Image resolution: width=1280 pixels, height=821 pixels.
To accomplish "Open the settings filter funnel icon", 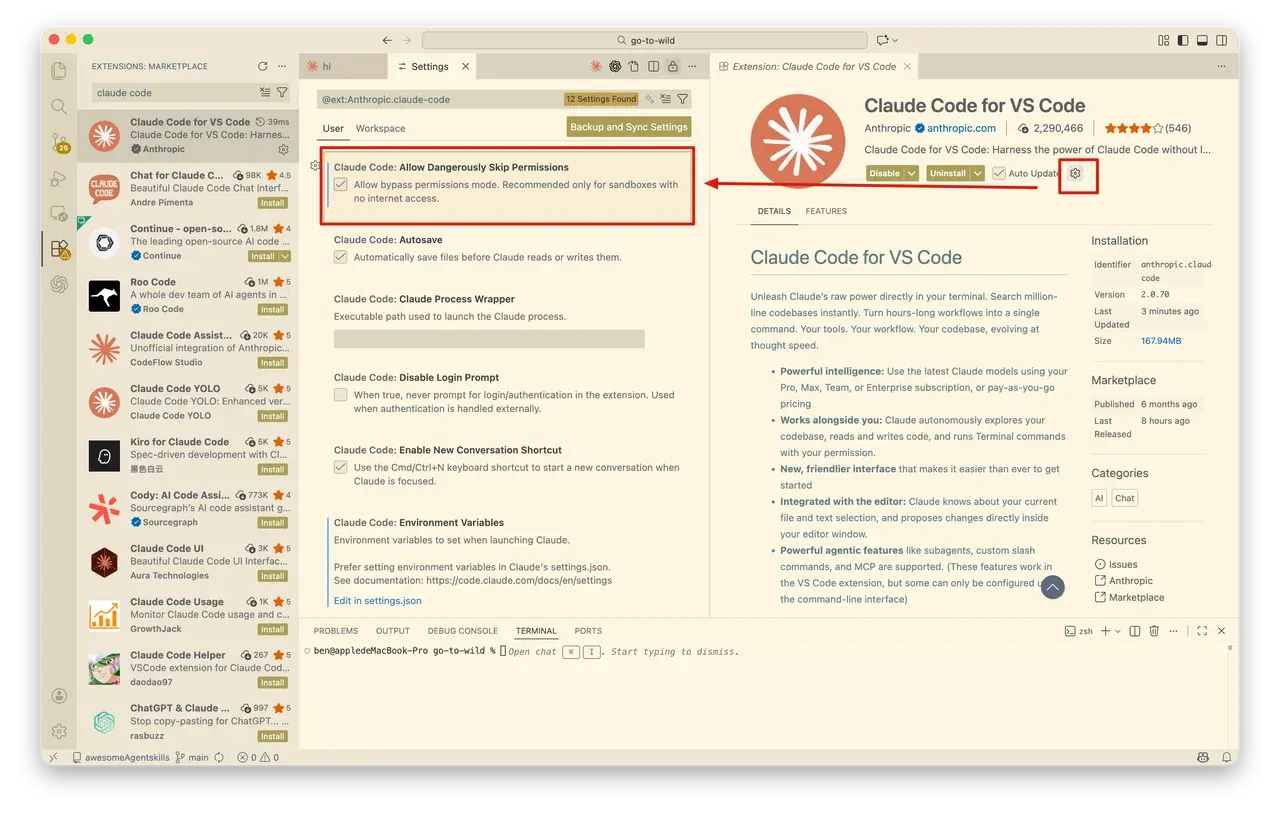I will [x=683, y=99].
